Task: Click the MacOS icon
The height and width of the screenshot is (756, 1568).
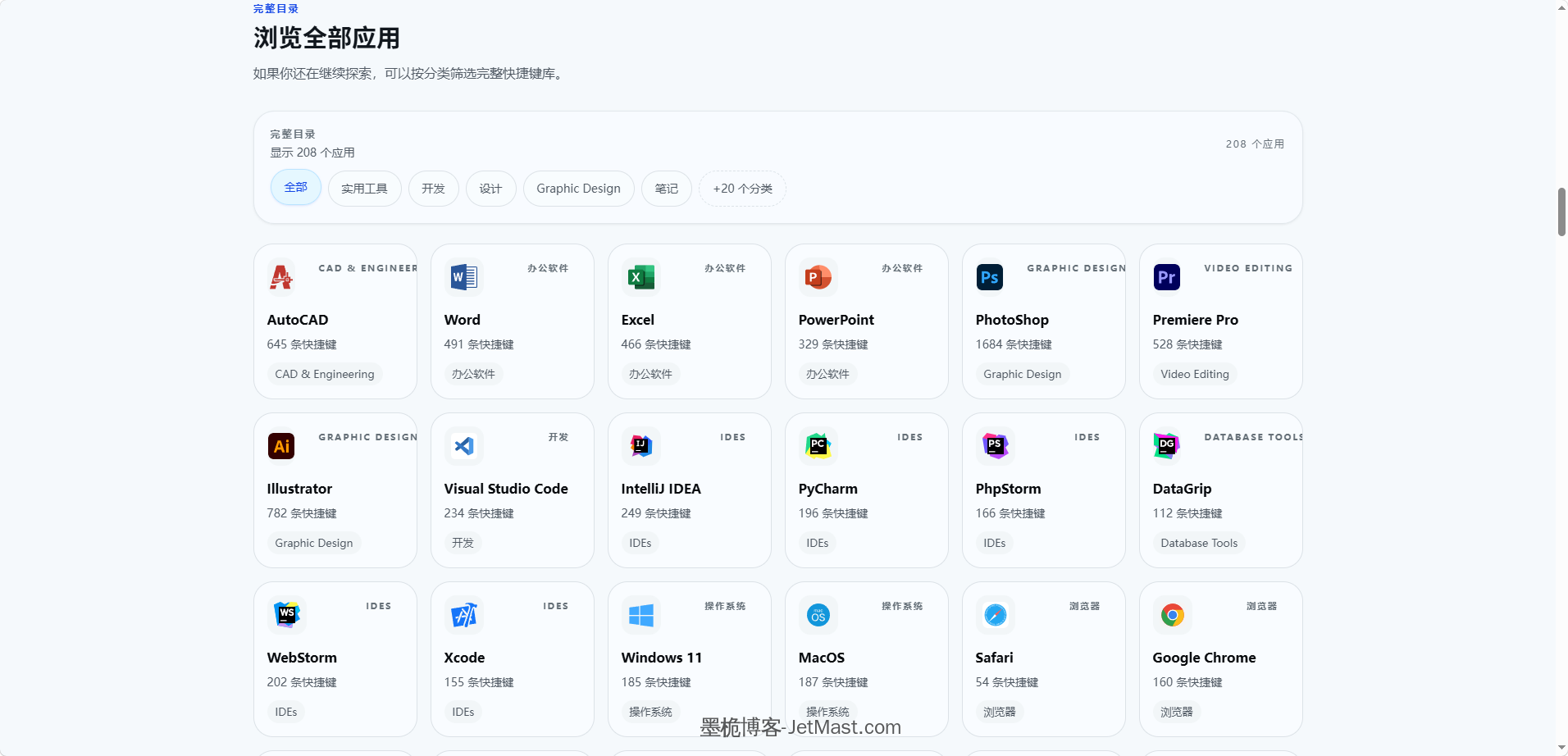Action: (x=818, y=615)
